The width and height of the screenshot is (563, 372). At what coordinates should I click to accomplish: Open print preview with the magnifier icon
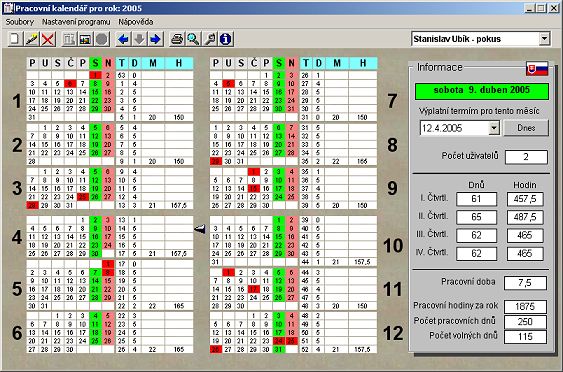[x=193, y=39]
